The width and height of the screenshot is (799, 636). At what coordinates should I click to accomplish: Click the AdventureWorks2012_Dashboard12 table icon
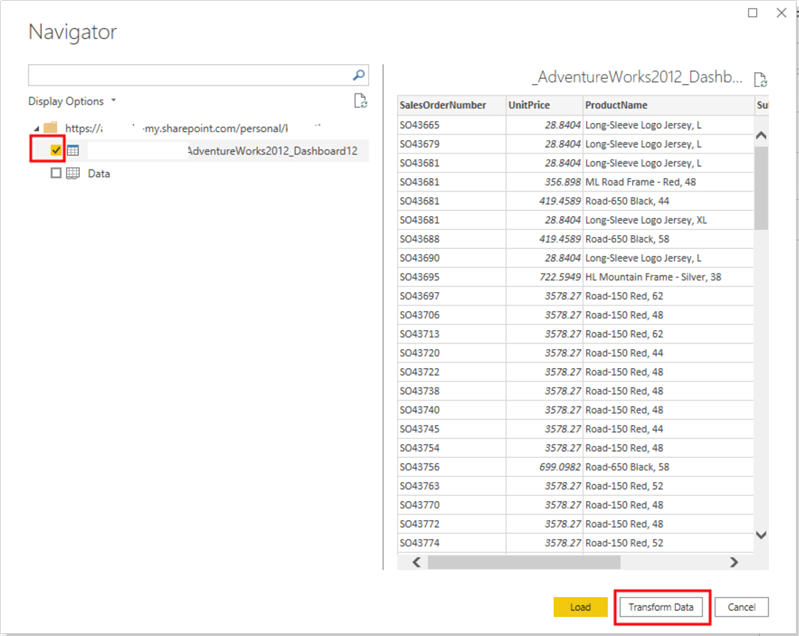pos(73,150)
